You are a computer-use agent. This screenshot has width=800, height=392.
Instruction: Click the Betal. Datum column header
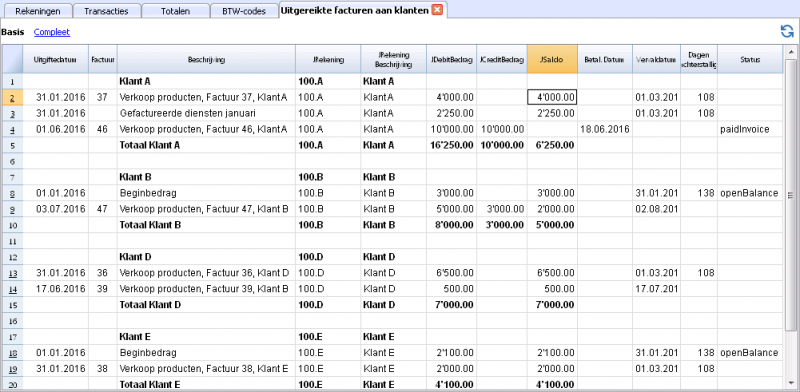605,59
